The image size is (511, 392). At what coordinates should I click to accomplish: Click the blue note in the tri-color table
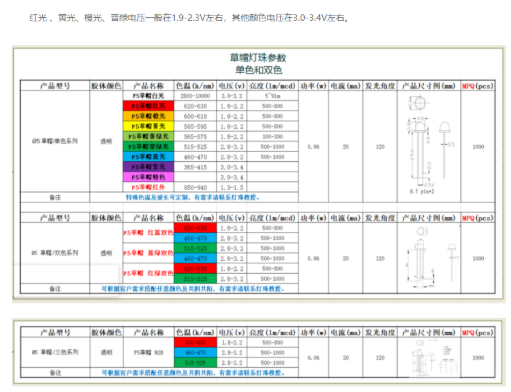(193, 373)
